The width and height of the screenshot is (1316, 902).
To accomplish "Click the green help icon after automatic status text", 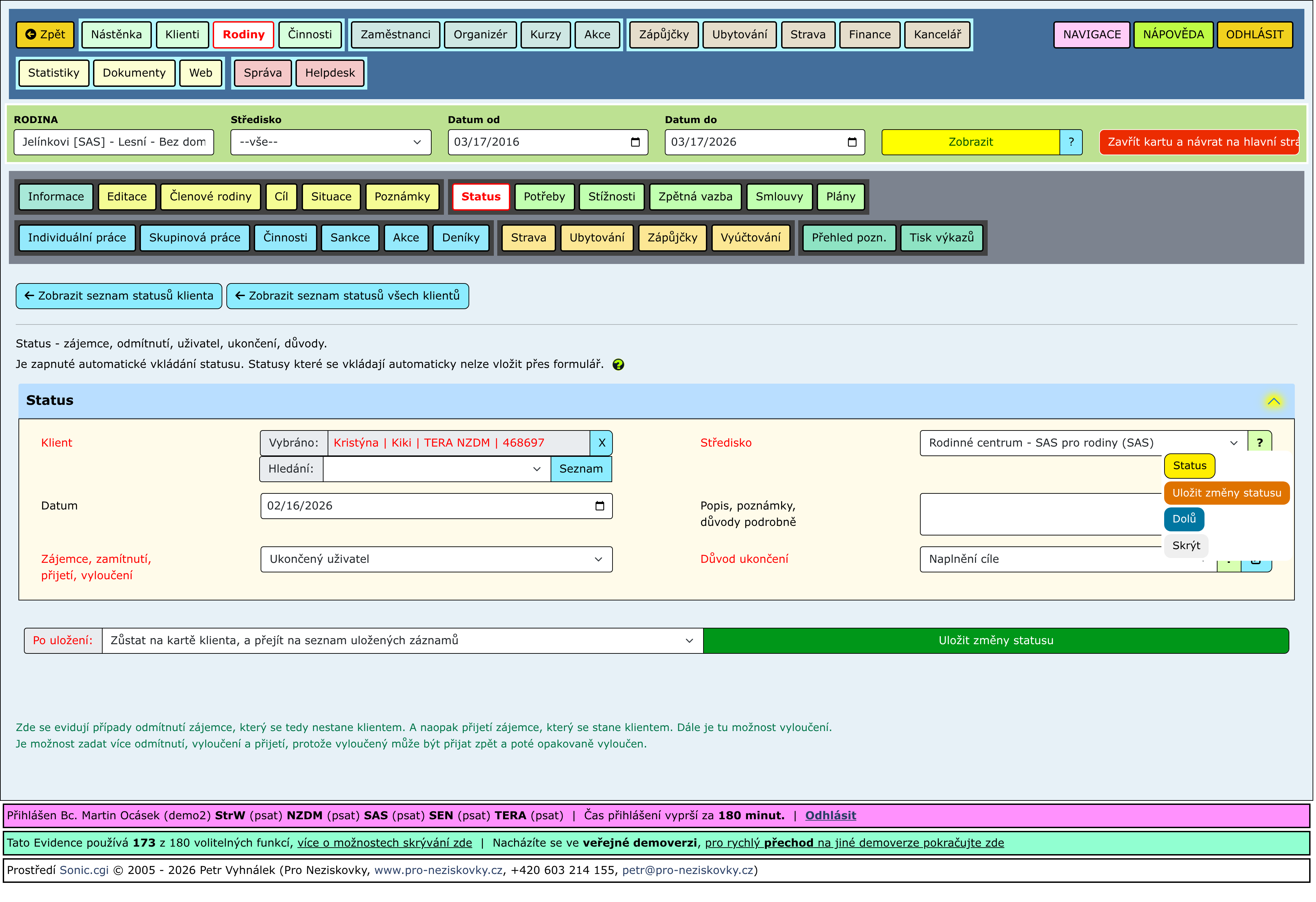I will tap(618, 364).
